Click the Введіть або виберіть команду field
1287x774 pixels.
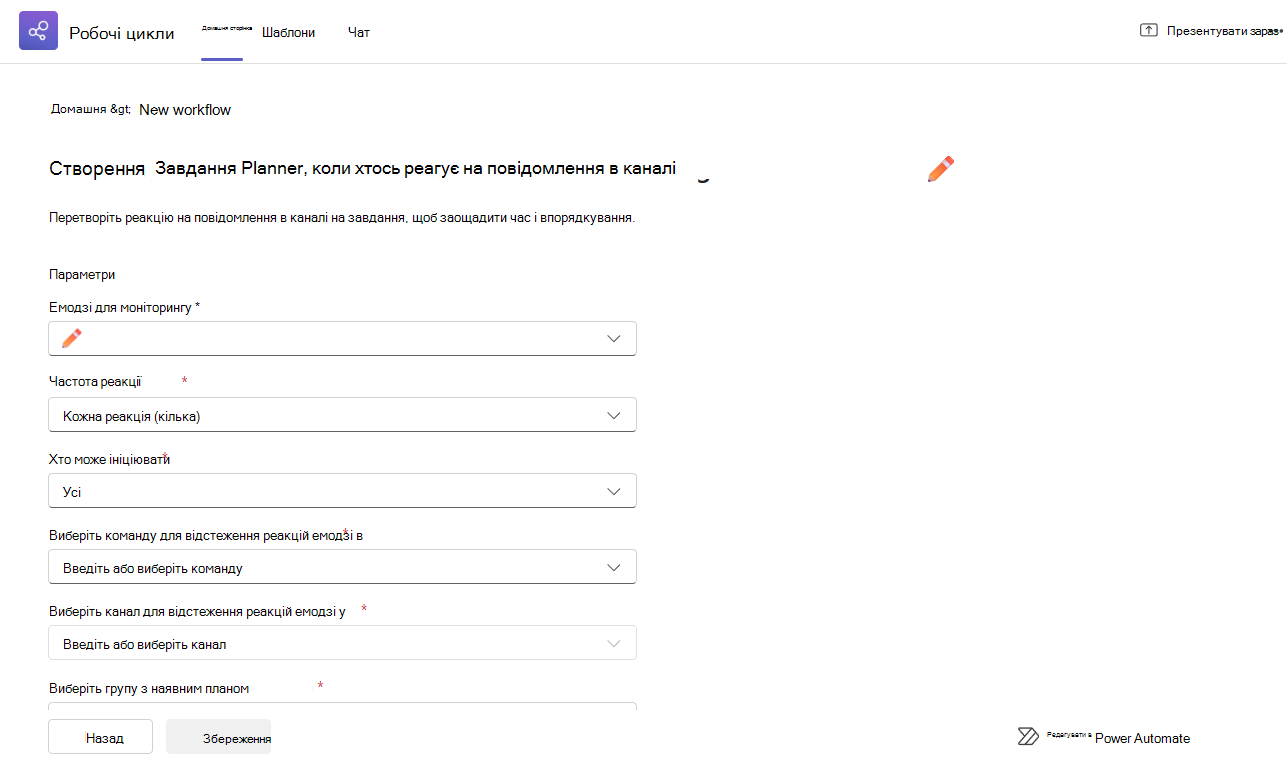pos(342,567)
